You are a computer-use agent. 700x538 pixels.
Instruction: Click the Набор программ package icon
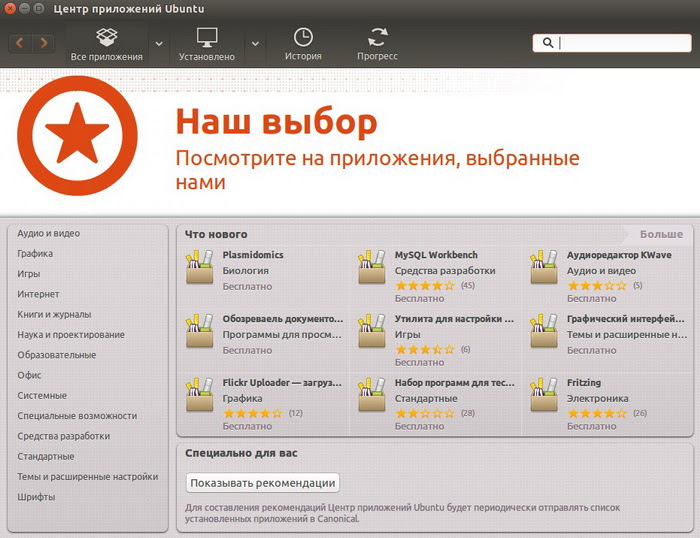tap(371, 395)
